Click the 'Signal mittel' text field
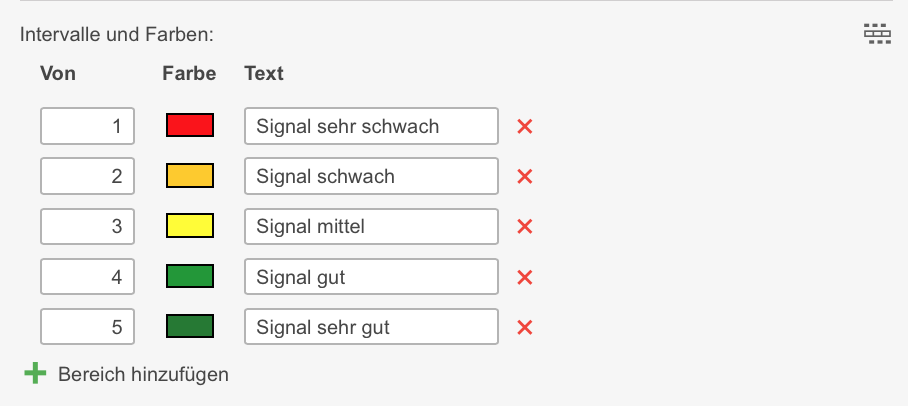This screenshot has width=908, height=406. click(x=371, y=226)
